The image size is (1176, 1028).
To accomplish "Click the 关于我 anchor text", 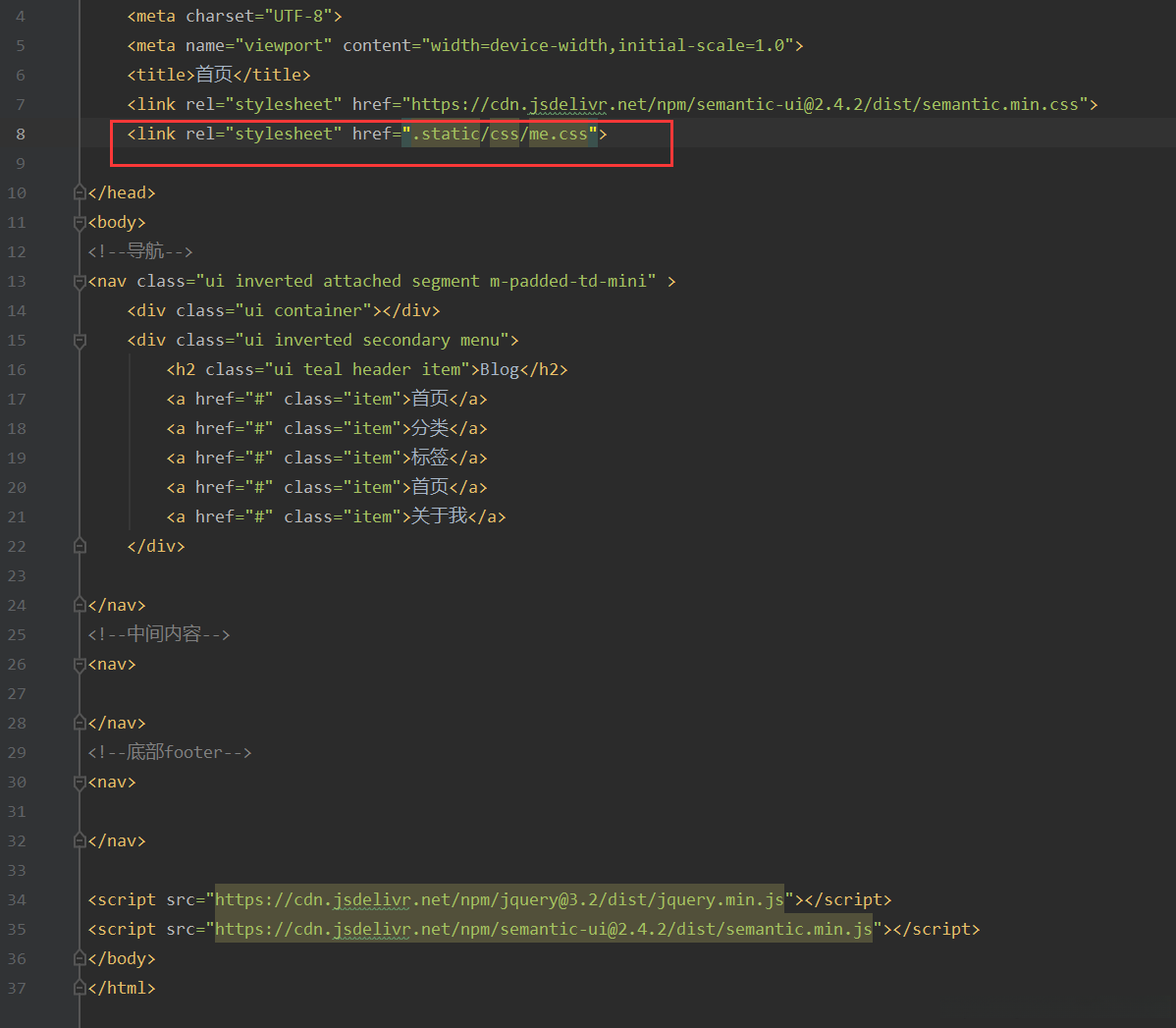I will pyautogui.click(x=439, y=516).
